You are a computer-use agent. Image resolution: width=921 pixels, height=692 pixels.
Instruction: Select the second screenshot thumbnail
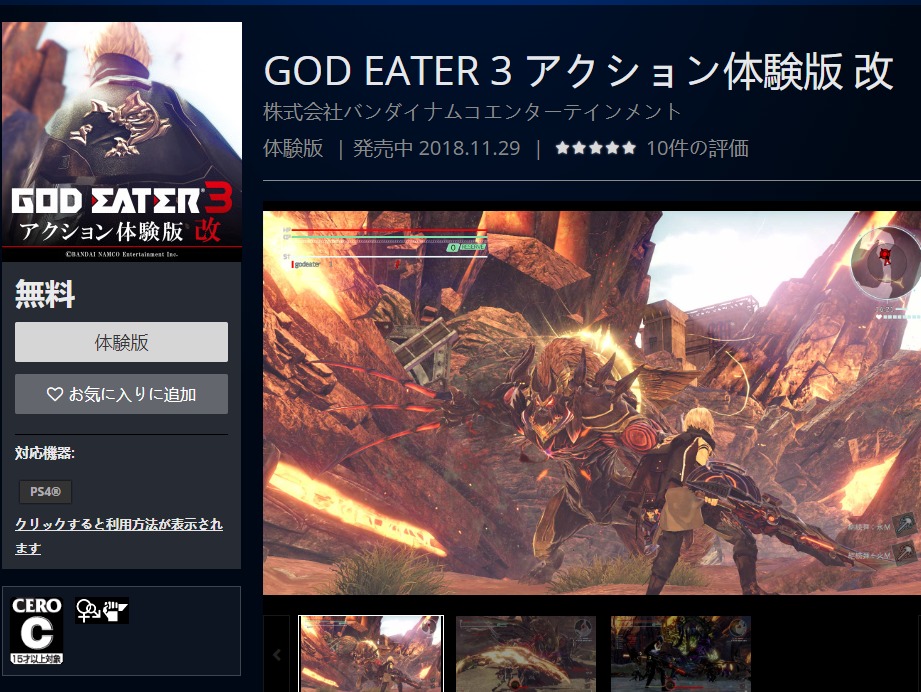[526, 654]
